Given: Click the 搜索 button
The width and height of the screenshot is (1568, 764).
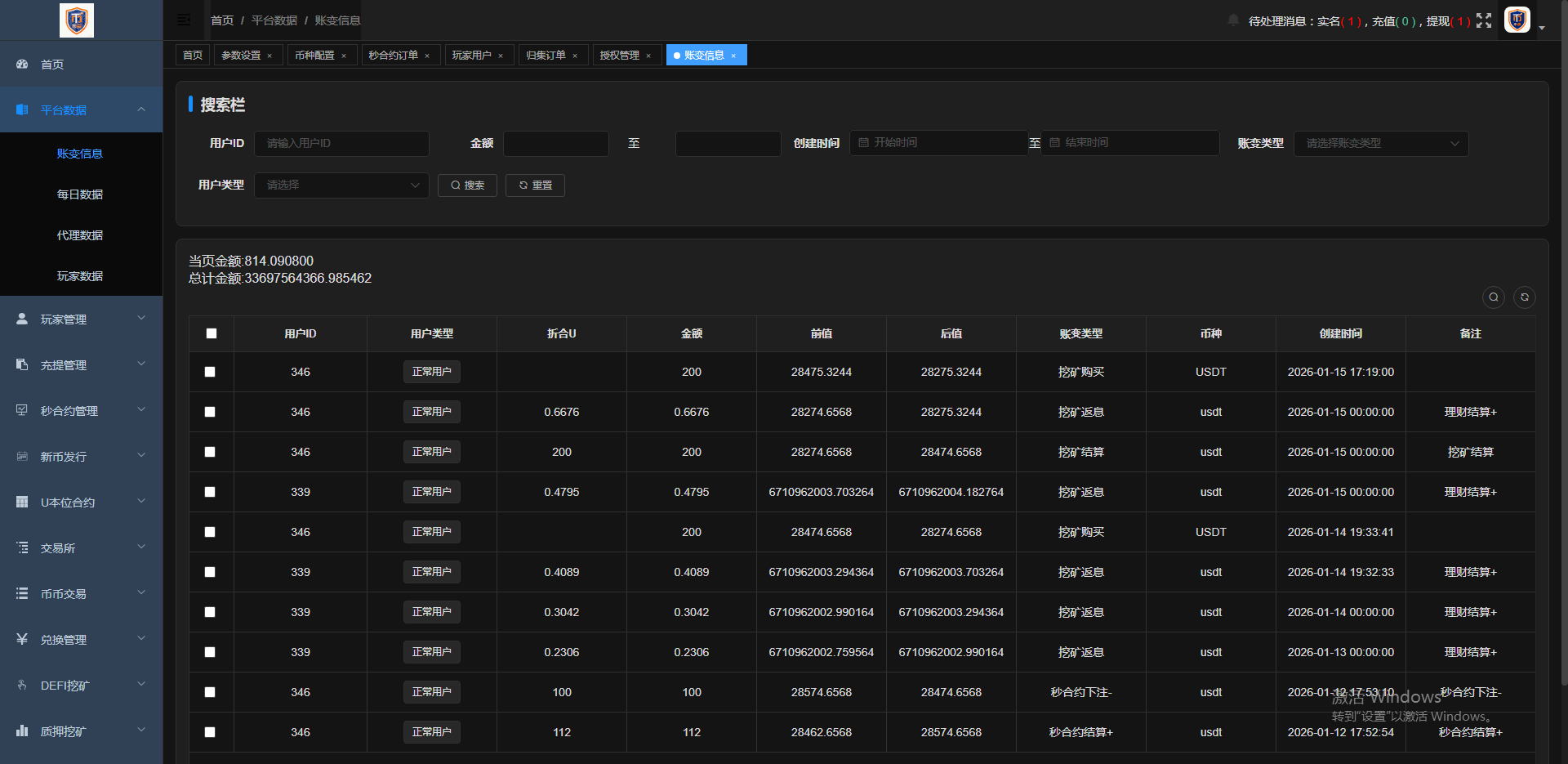Looking at the screenshot, I should tap(467, 185).
